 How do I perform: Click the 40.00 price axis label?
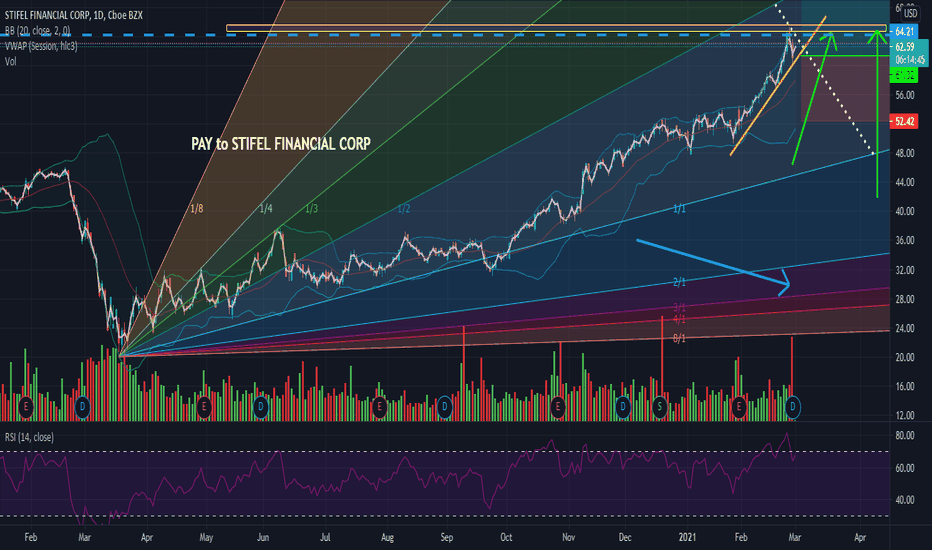(x=905, y=212)
